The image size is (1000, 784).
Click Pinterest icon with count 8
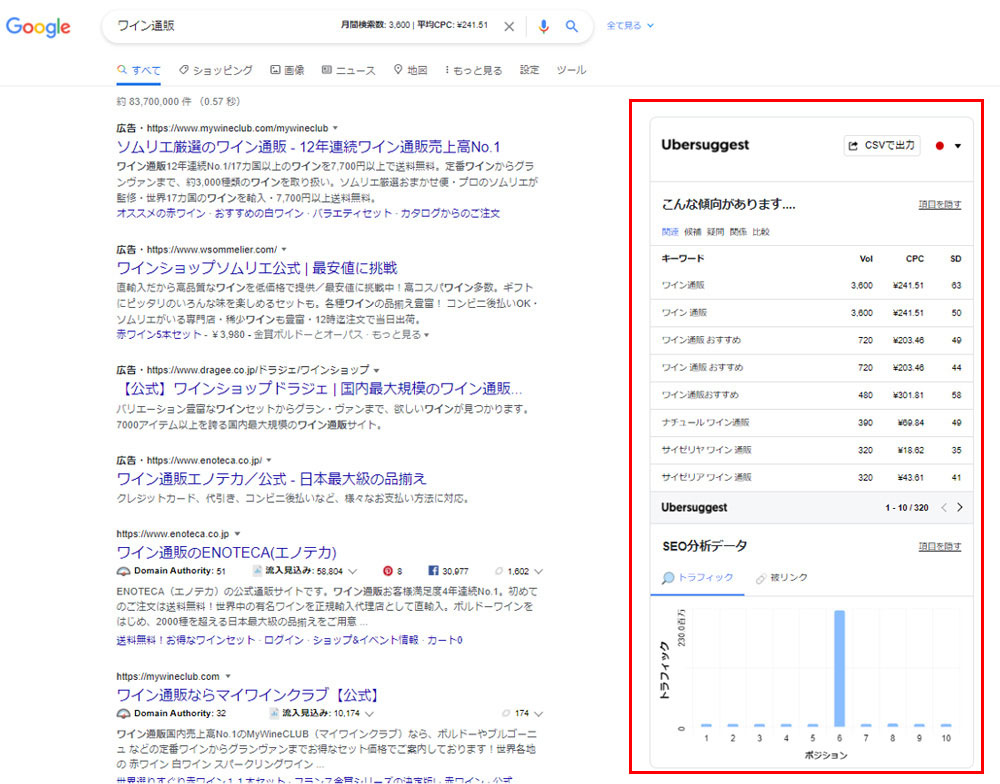tap(387, 571)
